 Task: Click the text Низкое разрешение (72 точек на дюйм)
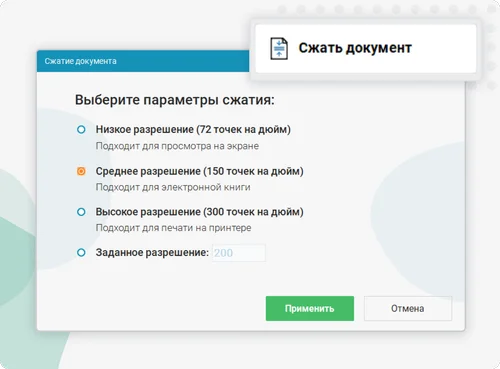[193, 129]
